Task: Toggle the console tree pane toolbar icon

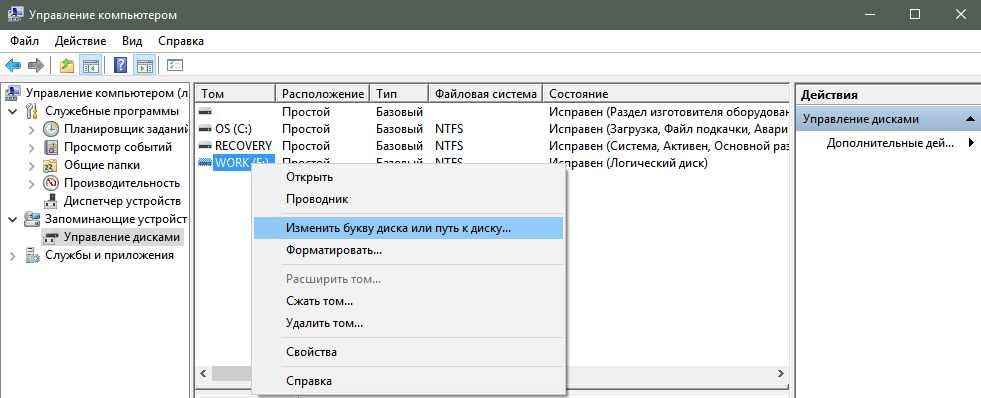Action: pos(91,65)
